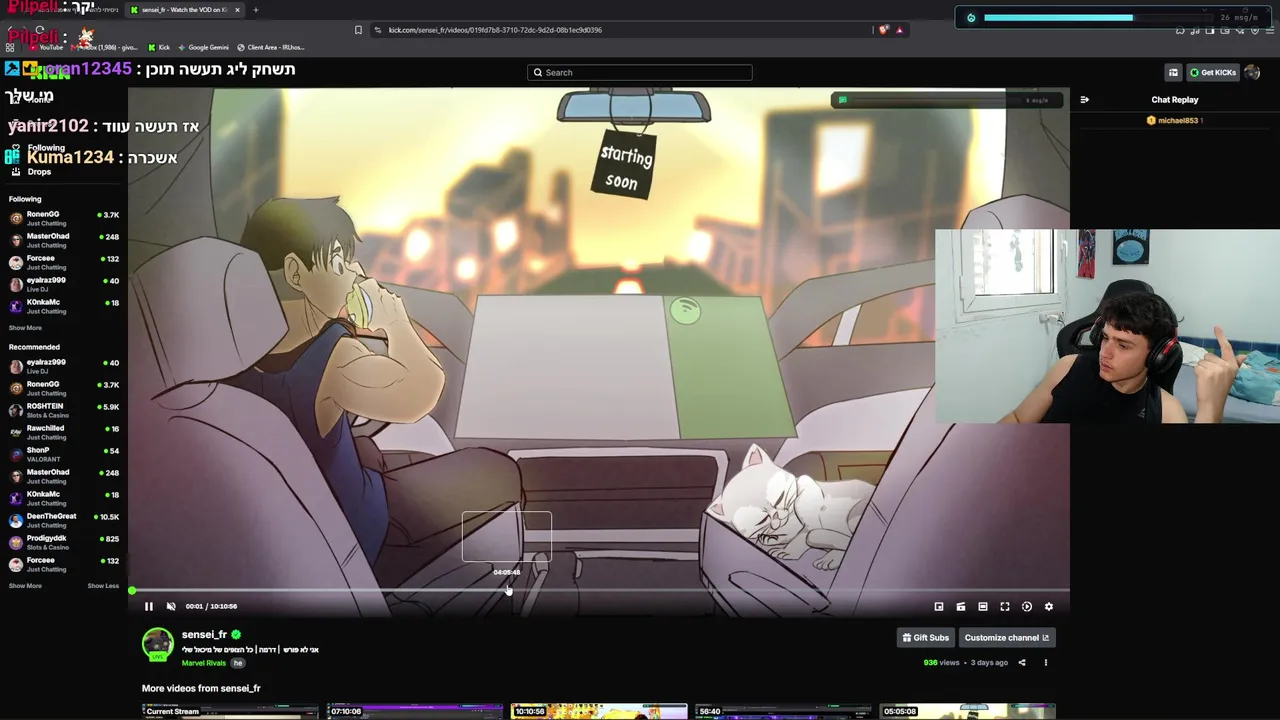This screenshot has width=1280, height=720.
Task: Open DeenTheGreat in Recommended list
Action: (x=62, y=520)
